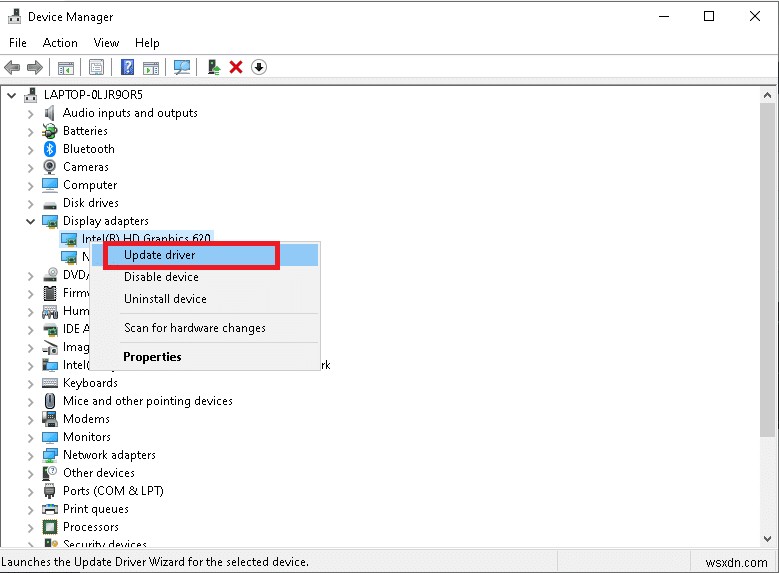The height and width of the screenshot is (573, 779).
Task: Click the Cameras webcam icon
Action: (x=50, y=166)
